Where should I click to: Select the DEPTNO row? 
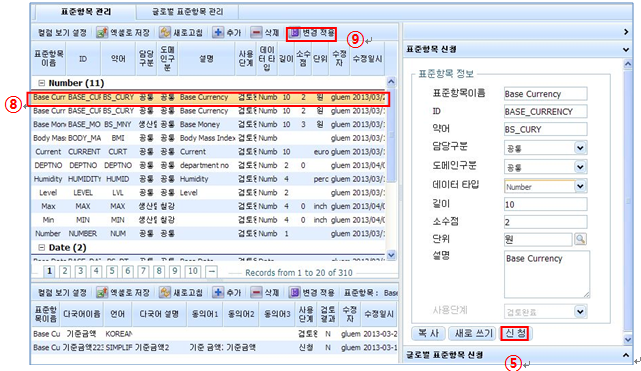(208, 165)
